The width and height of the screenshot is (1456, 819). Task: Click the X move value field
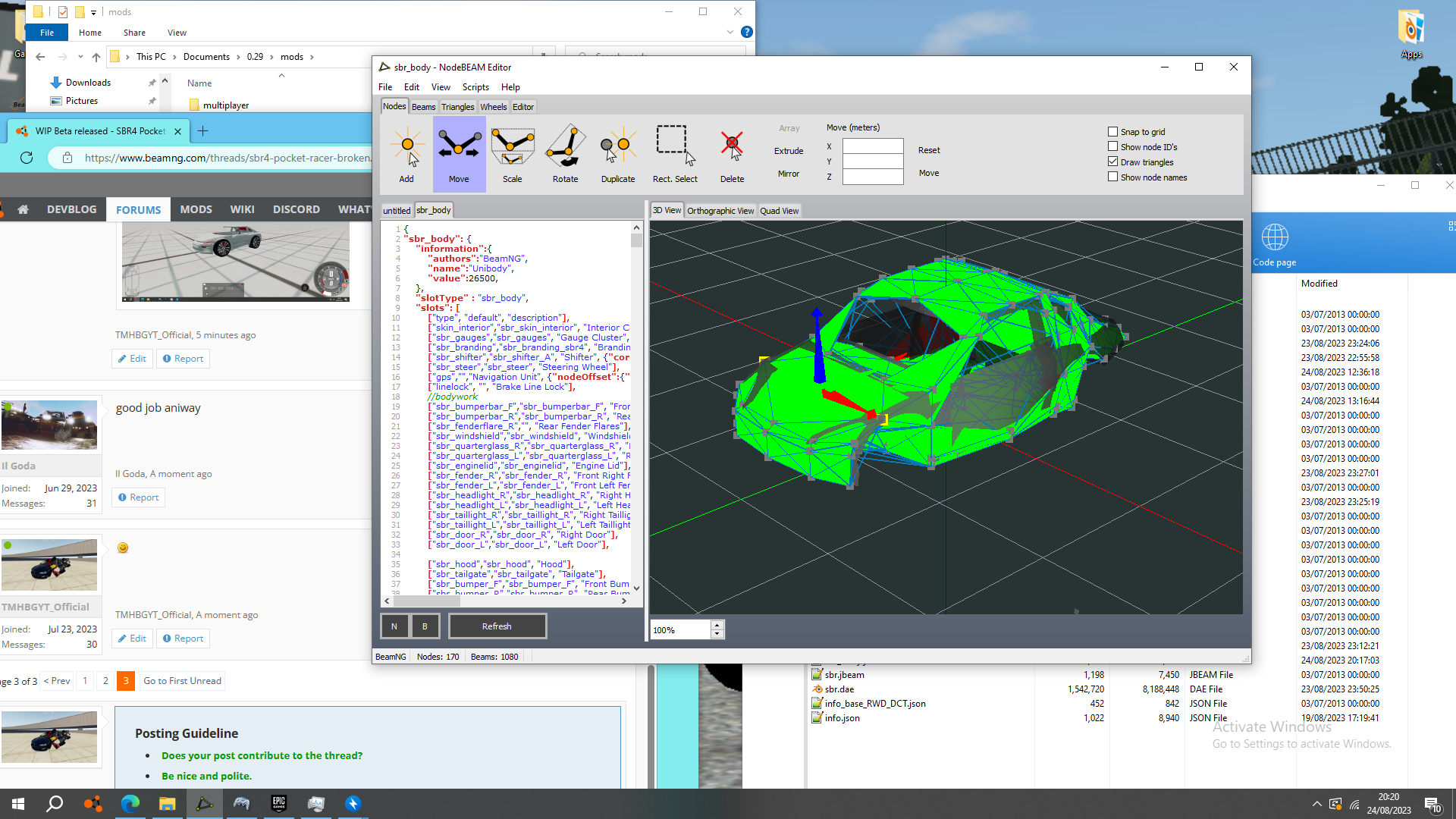point(873,146)
